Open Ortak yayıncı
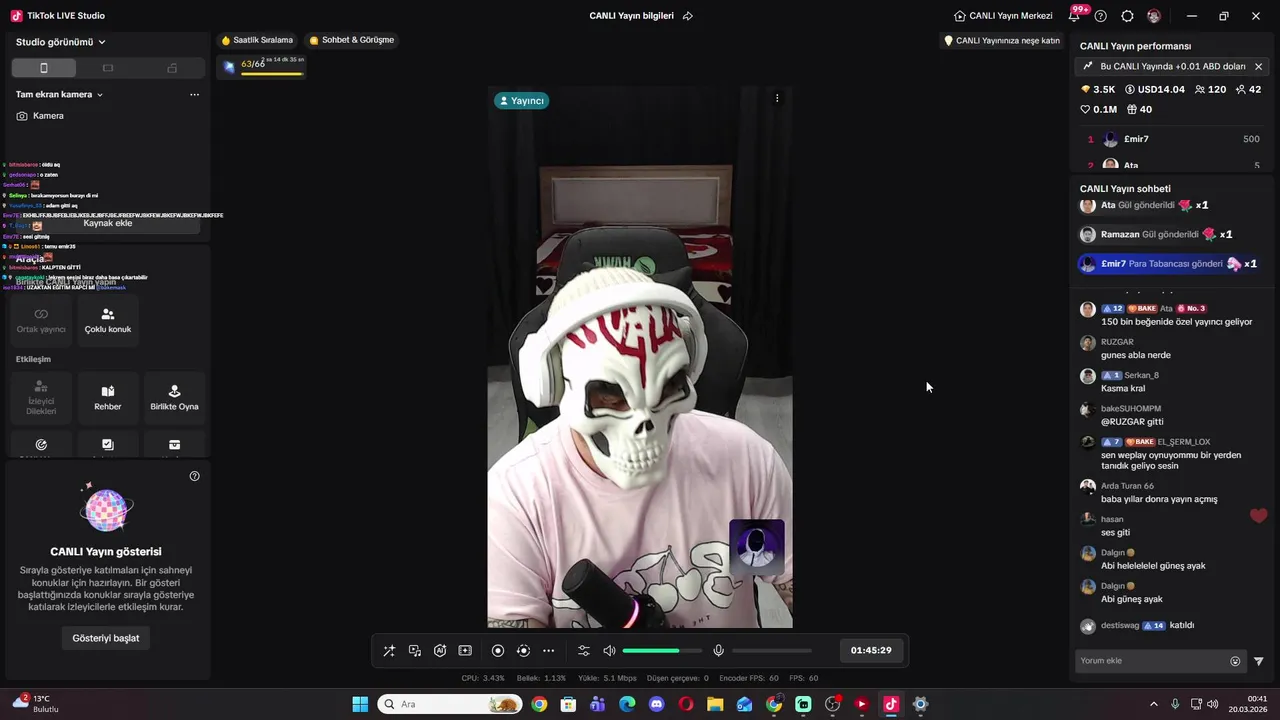 41,320
